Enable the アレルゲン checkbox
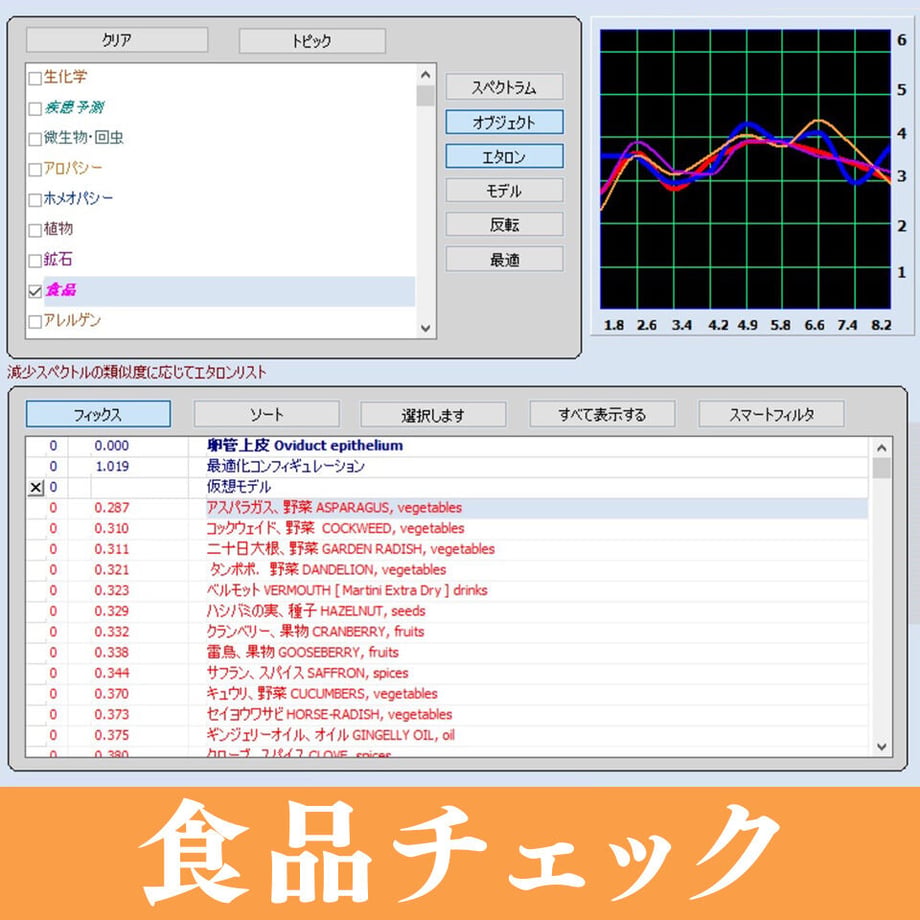This screenshot has width=920, height=920. coord(35,322)
